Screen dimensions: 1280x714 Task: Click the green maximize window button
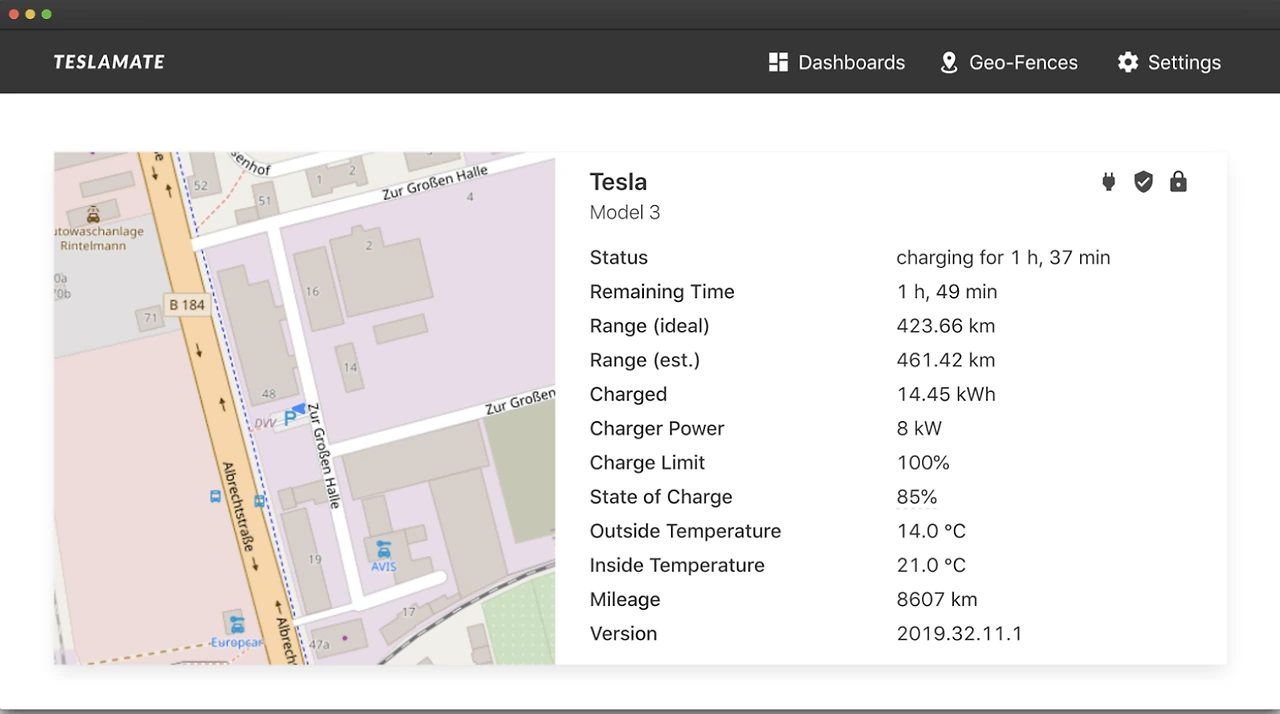(x=46, y=14)
